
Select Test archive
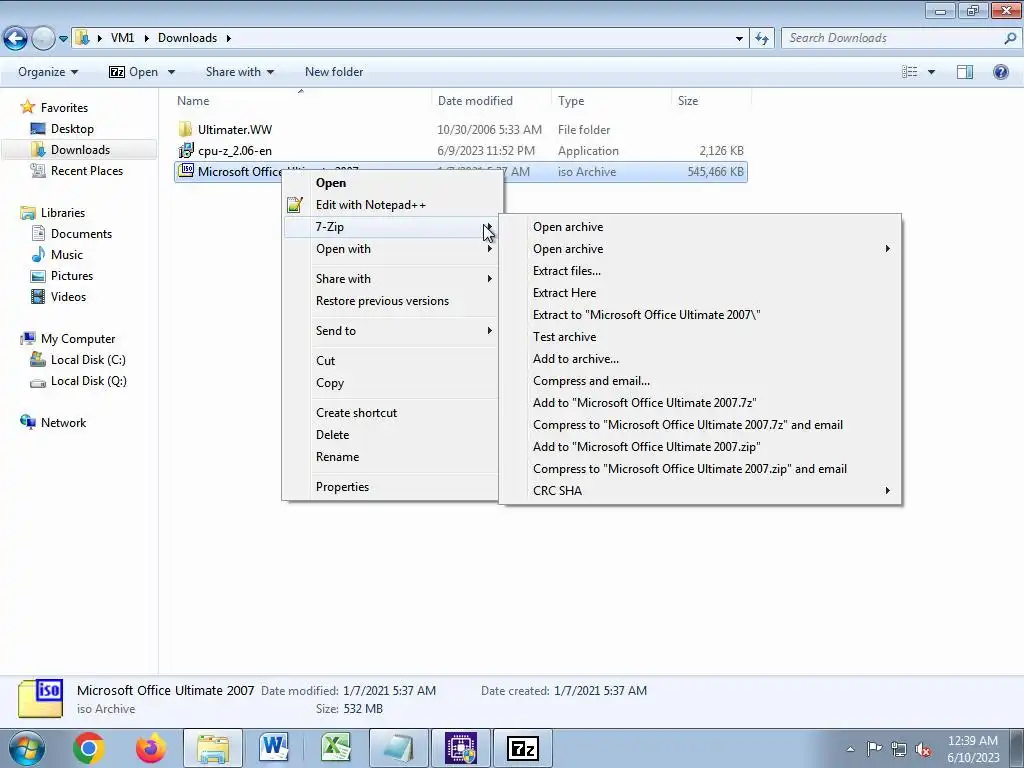(x=564, y=337)
